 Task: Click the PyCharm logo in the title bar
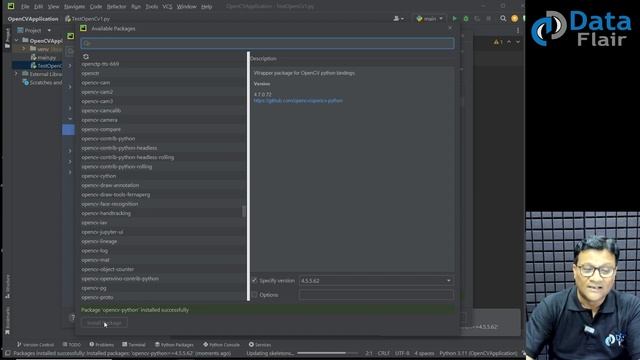[x=11, y=6]
